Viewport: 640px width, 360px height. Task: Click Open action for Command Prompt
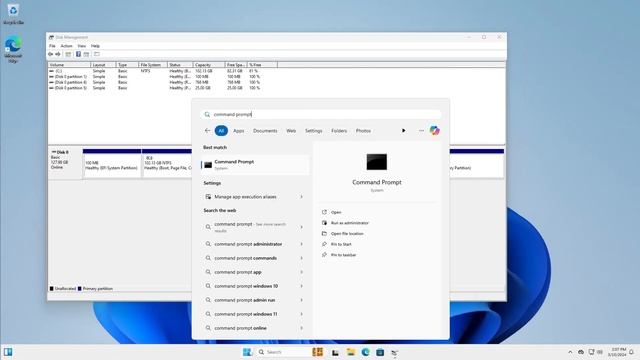tap(336, 212)
